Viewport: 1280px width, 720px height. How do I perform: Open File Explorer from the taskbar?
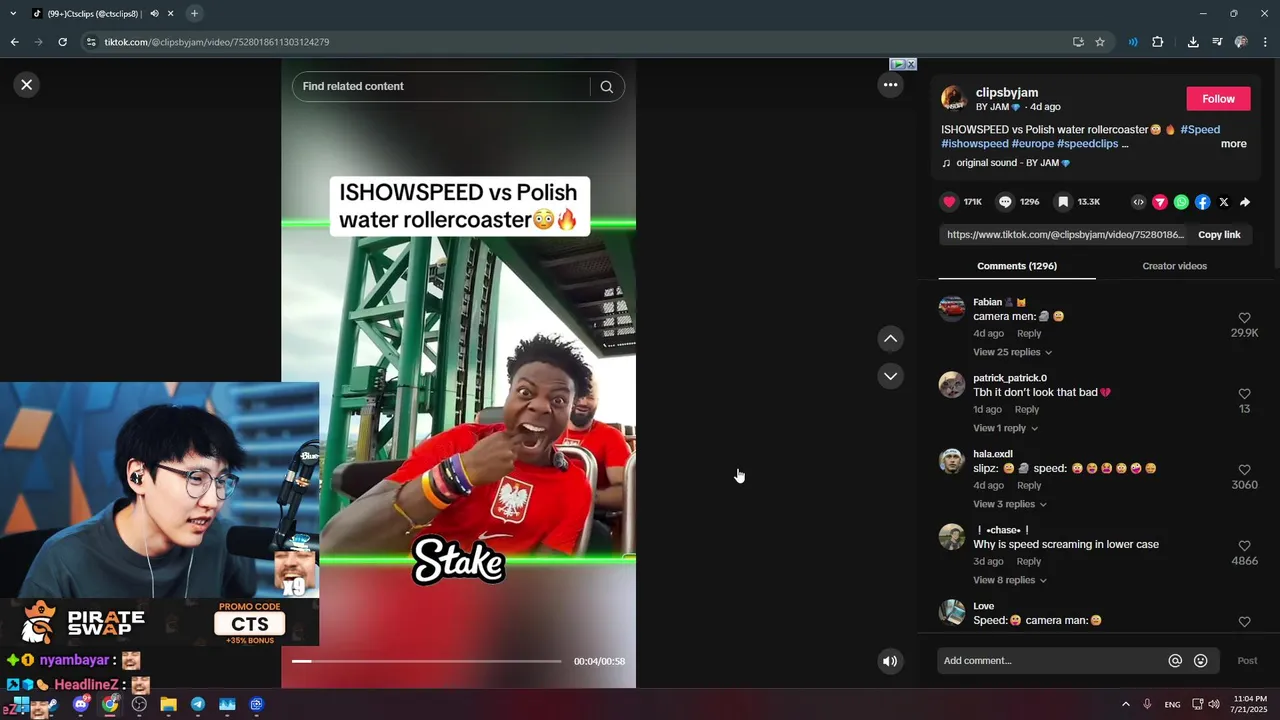click(x=168, y=704)
